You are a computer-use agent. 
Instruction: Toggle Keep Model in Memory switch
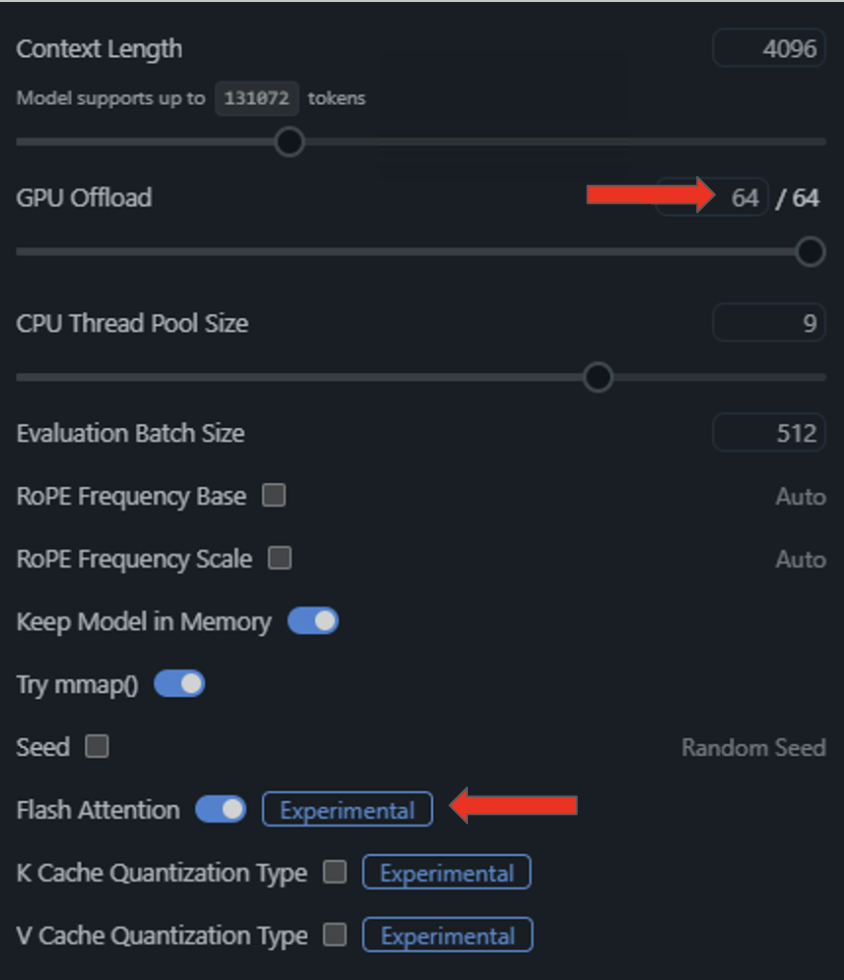313,621
